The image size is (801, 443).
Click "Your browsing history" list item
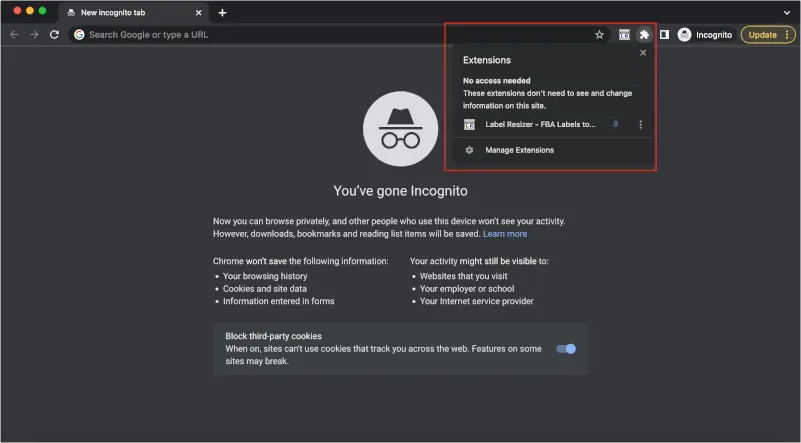pyautogui.click(x=265, y=276)
